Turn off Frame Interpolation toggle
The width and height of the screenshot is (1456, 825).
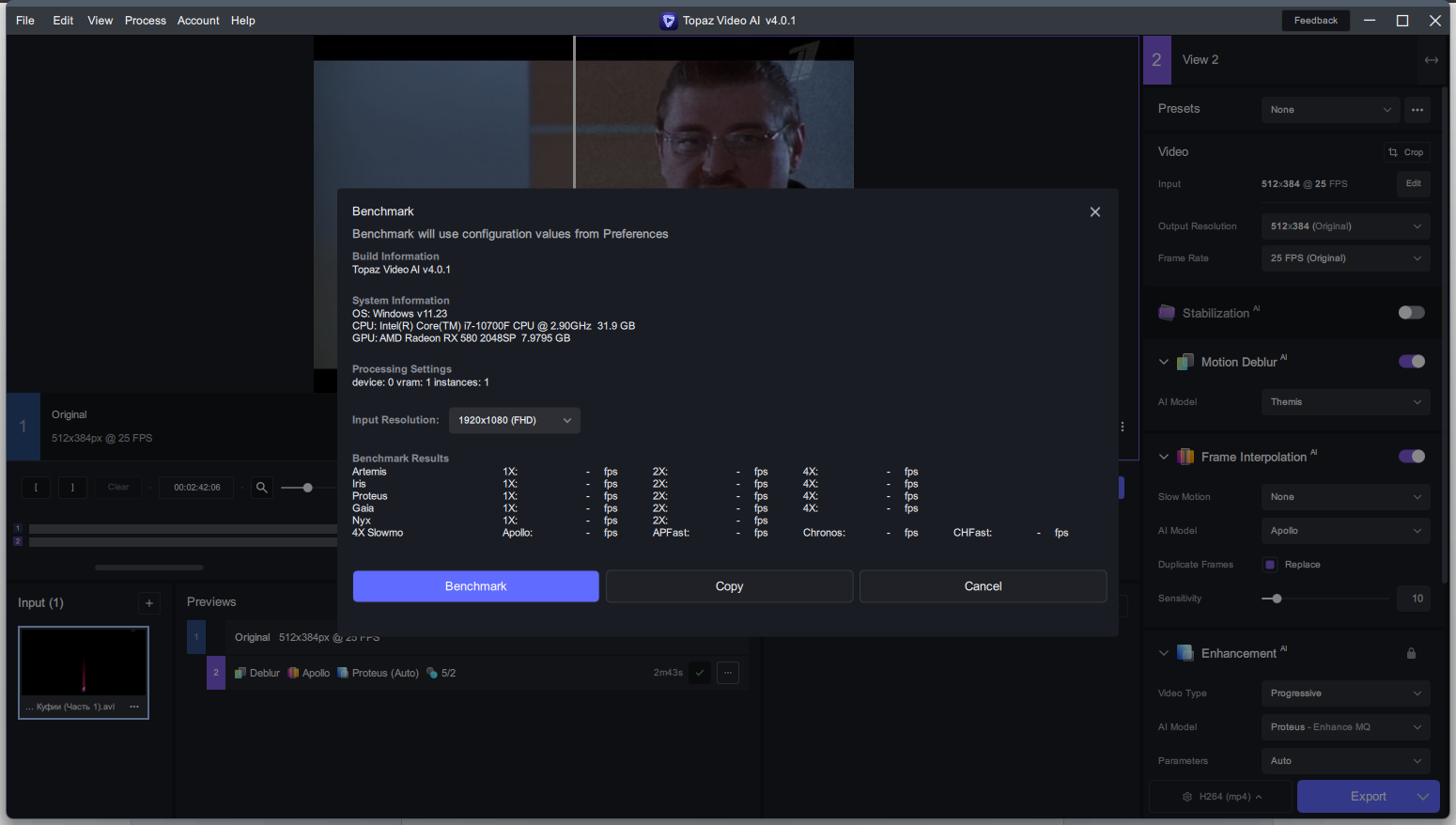(1411, 457)
